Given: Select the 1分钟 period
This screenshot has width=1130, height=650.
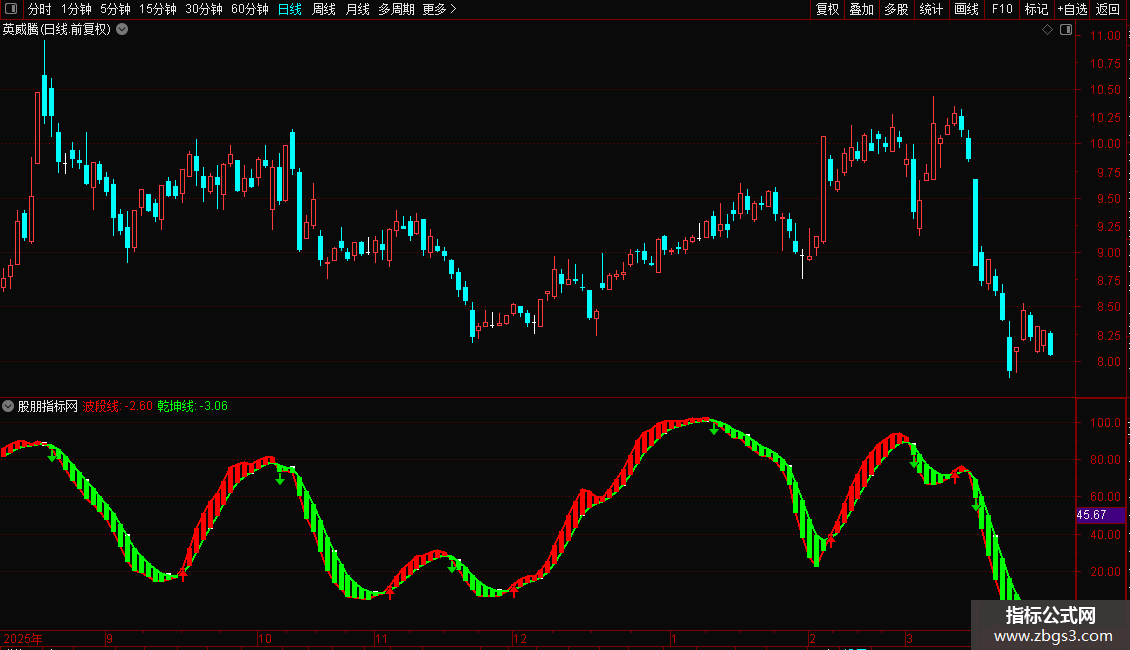Looking at the screenshot, I should coord(76,9).
